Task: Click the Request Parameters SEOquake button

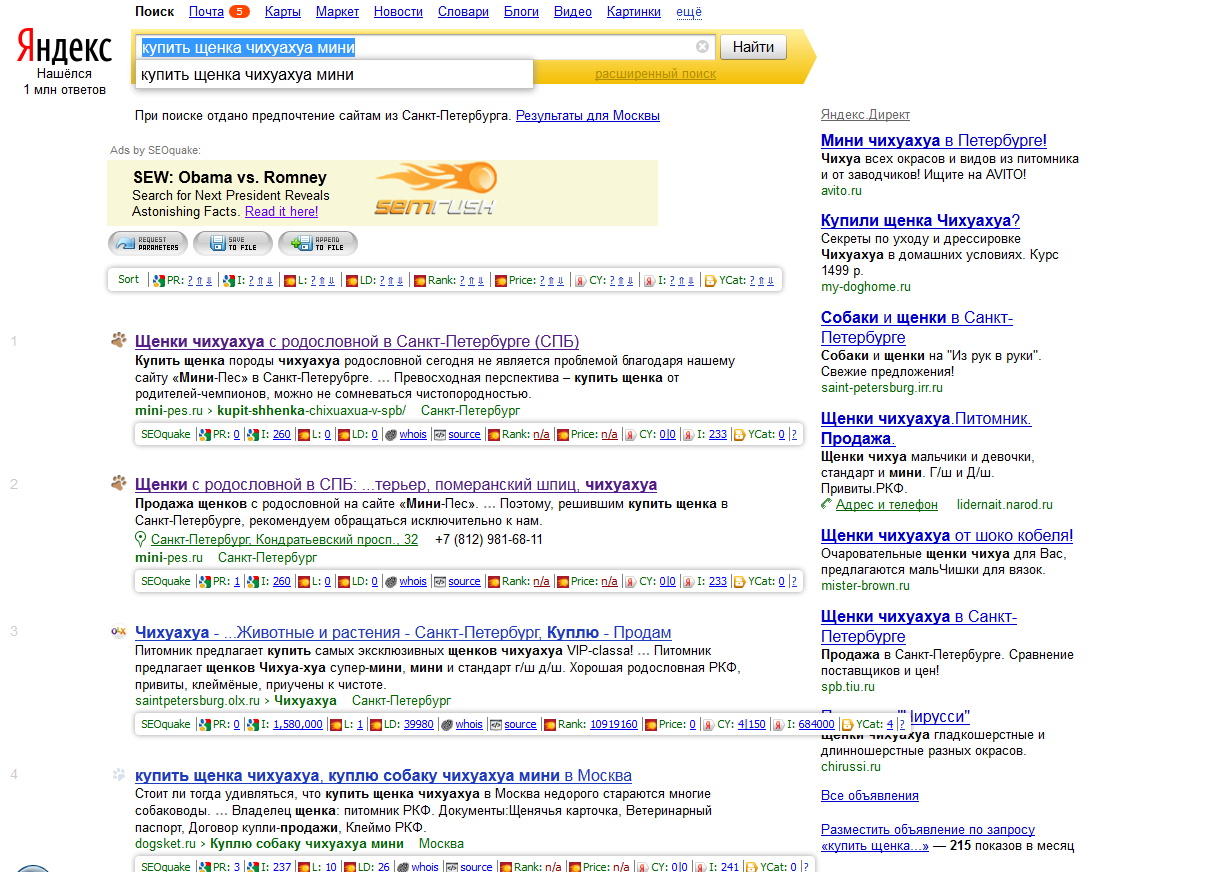Action: pyautogui.click(x=147, y=243)
